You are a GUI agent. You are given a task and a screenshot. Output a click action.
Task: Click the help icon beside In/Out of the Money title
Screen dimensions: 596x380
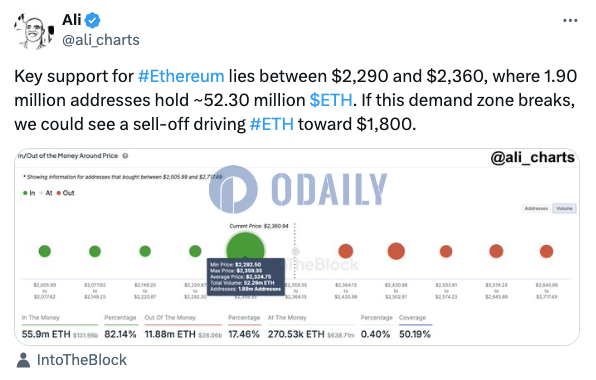(x=125, y=156)
